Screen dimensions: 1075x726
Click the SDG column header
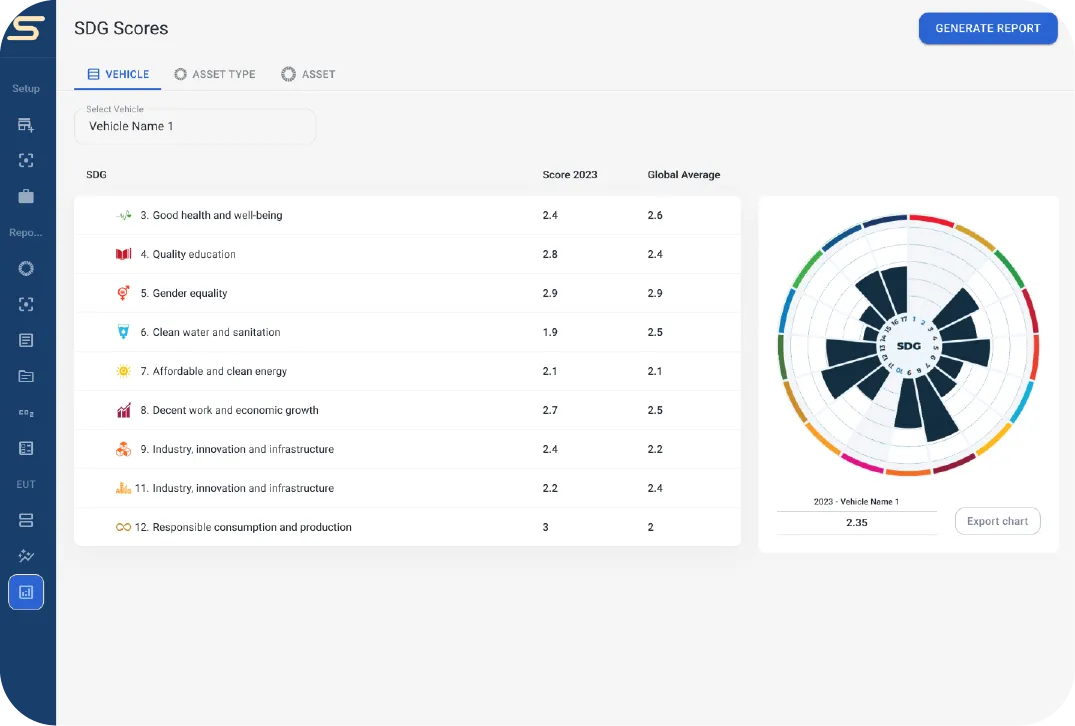[x=97, y=174]
